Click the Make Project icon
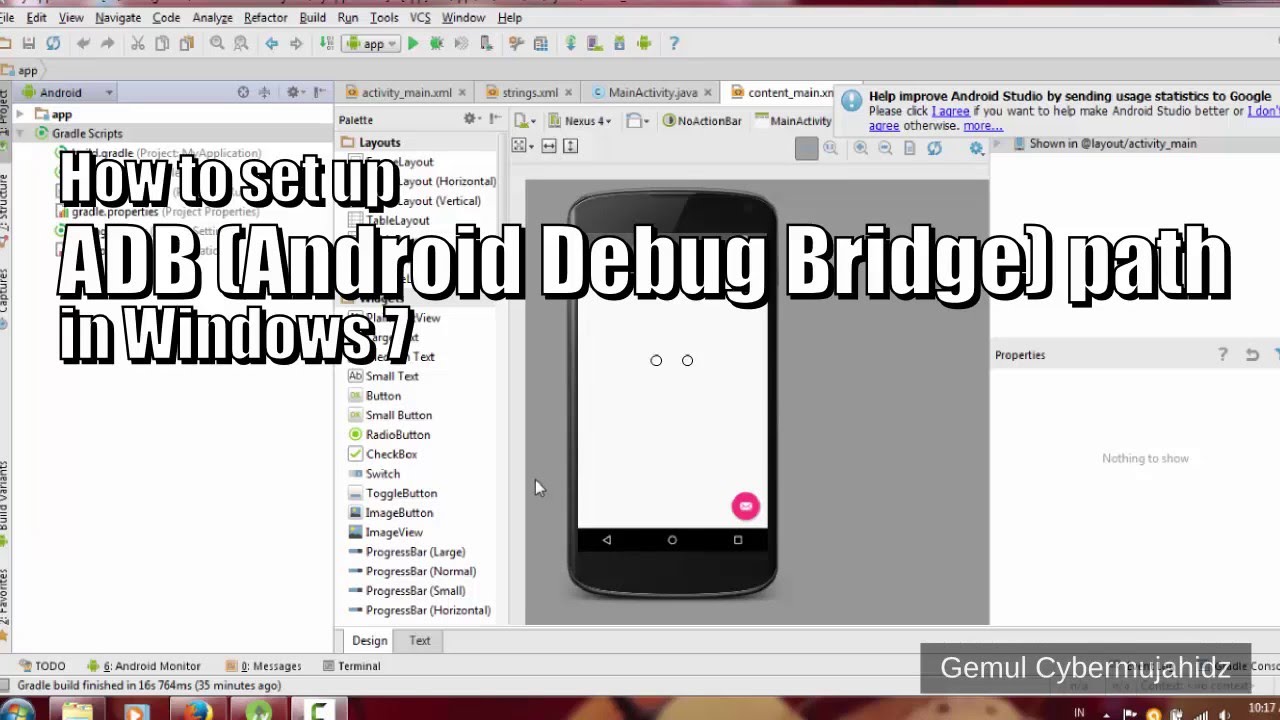The width and height of the screenshot is (1280, 720). point(326,43)
